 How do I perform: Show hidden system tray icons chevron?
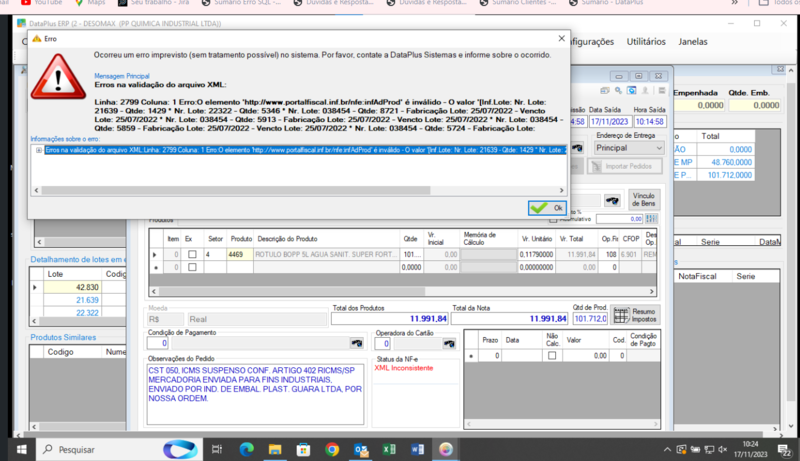coord(667,449)
